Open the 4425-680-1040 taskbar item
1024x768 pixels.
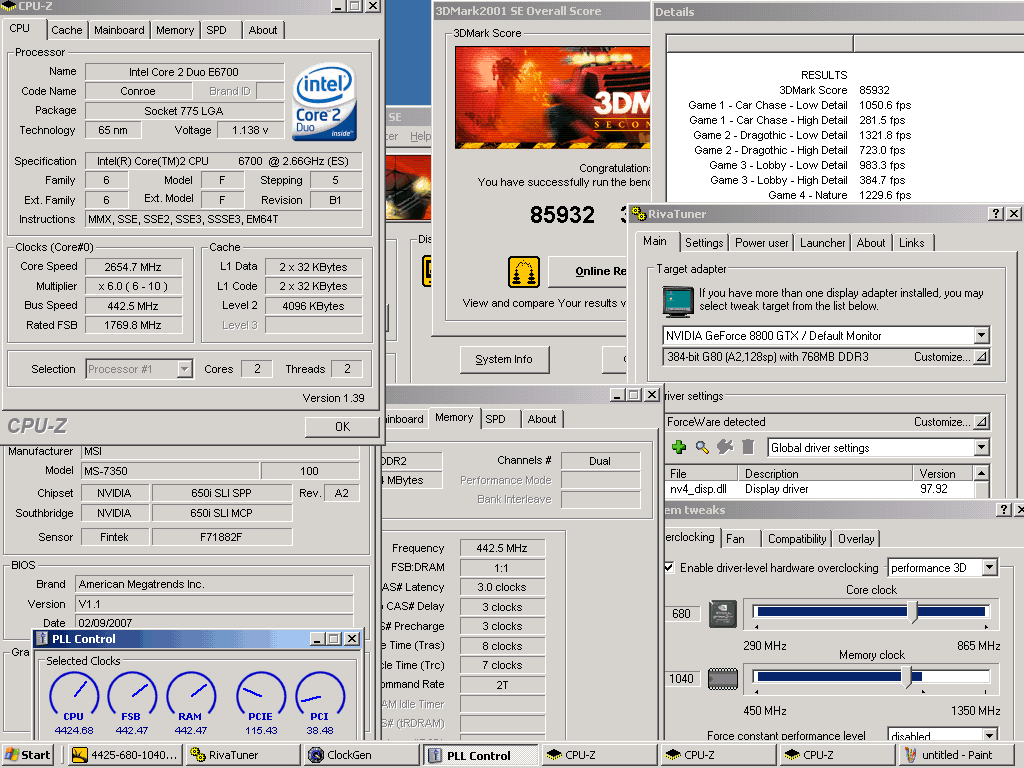[124, 755]
